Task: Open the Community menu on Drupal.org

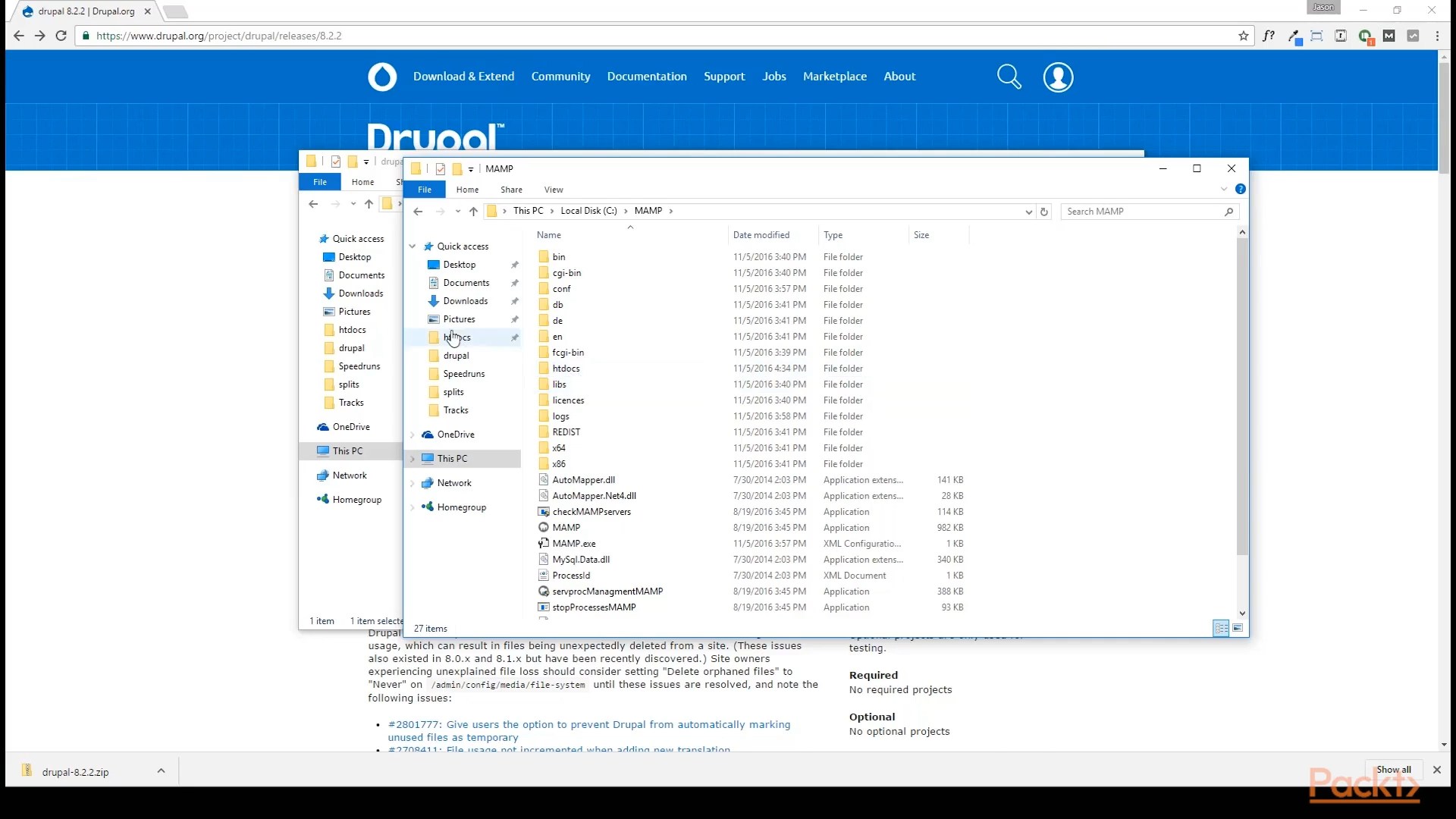Action: (x=560, y=77)
